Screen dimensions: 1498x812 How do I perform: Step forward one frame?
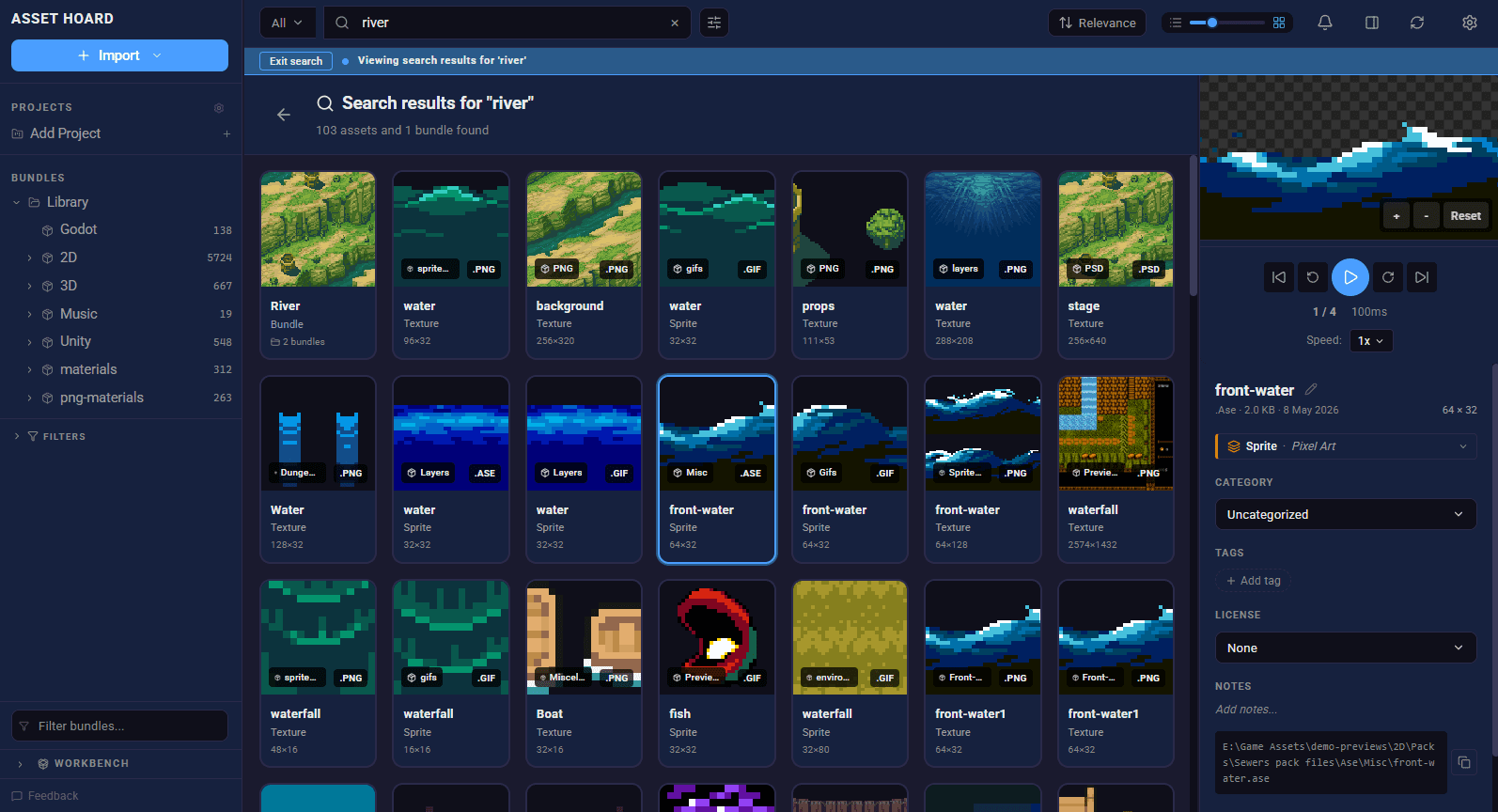(1388, 277)
